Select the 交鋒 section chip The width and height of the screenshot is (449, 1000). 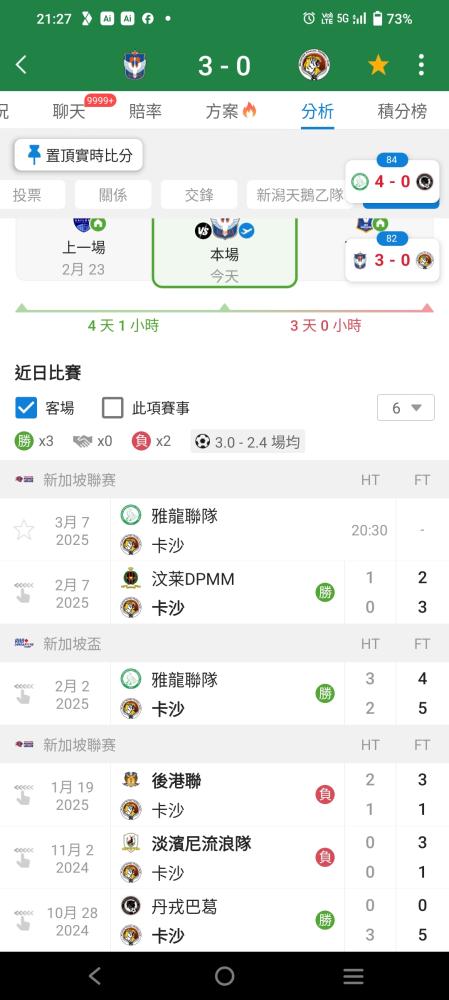[x=199, y=195]
